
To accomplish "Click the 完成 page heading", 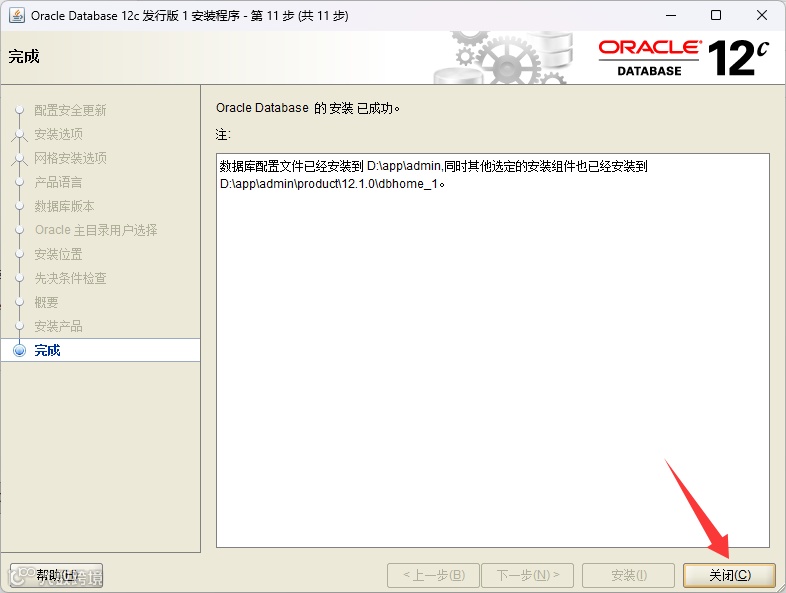I will point(24,56).
